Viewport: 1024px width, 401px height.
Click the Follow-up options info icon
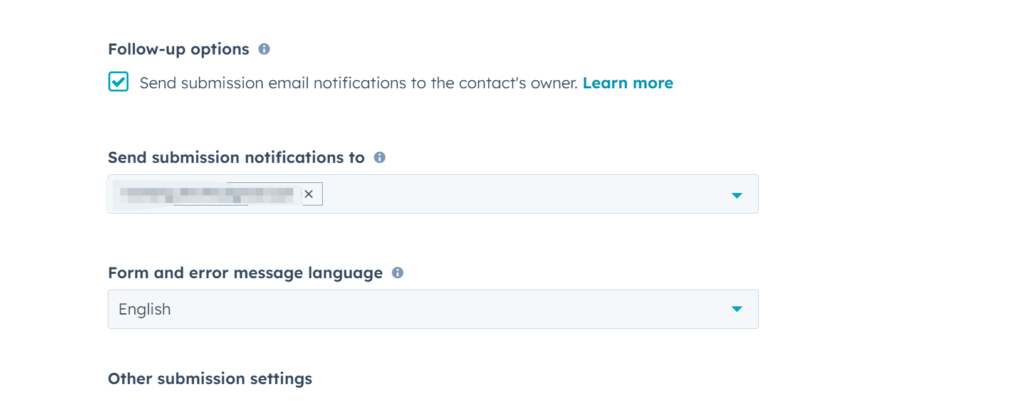[x=264, y=49]
